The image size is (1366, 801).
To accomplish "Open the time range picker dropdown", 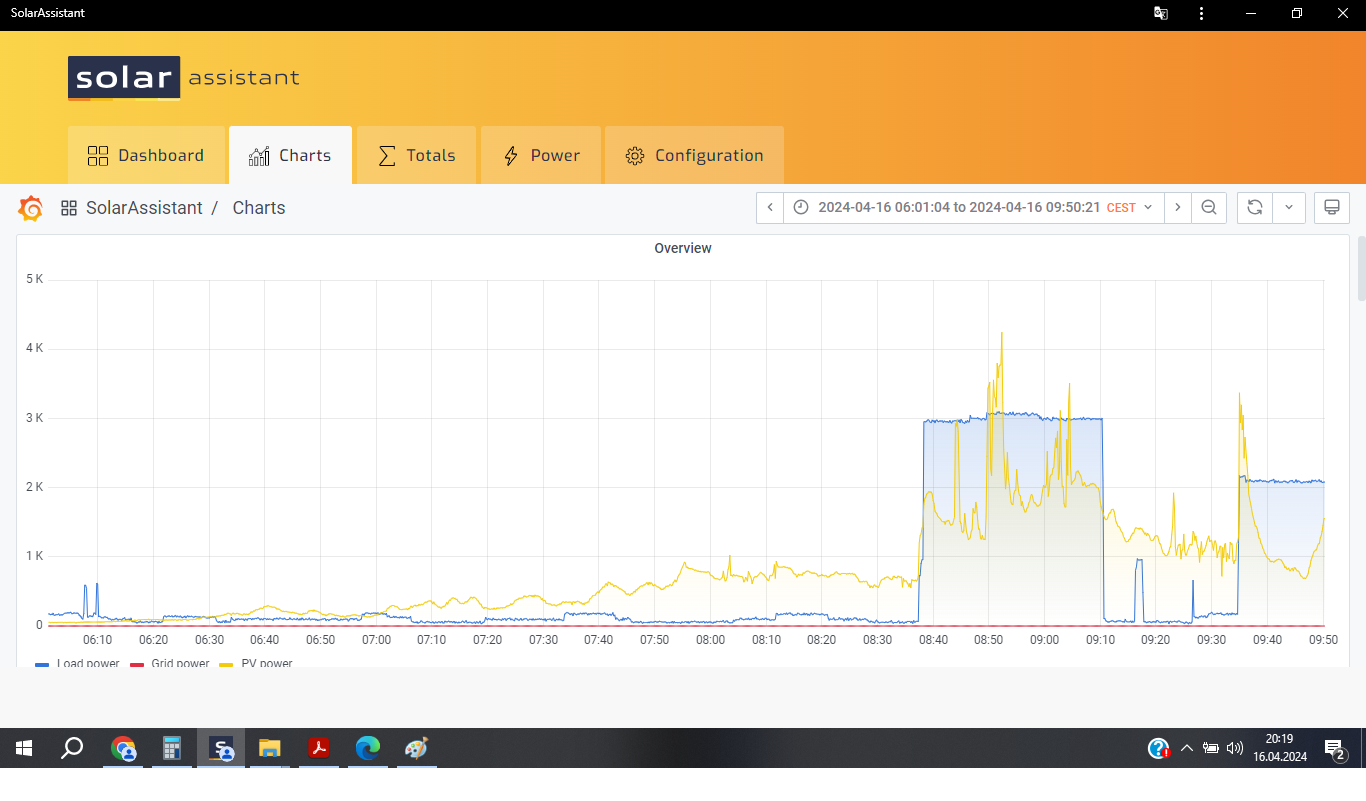I will (x=970, y=208).
